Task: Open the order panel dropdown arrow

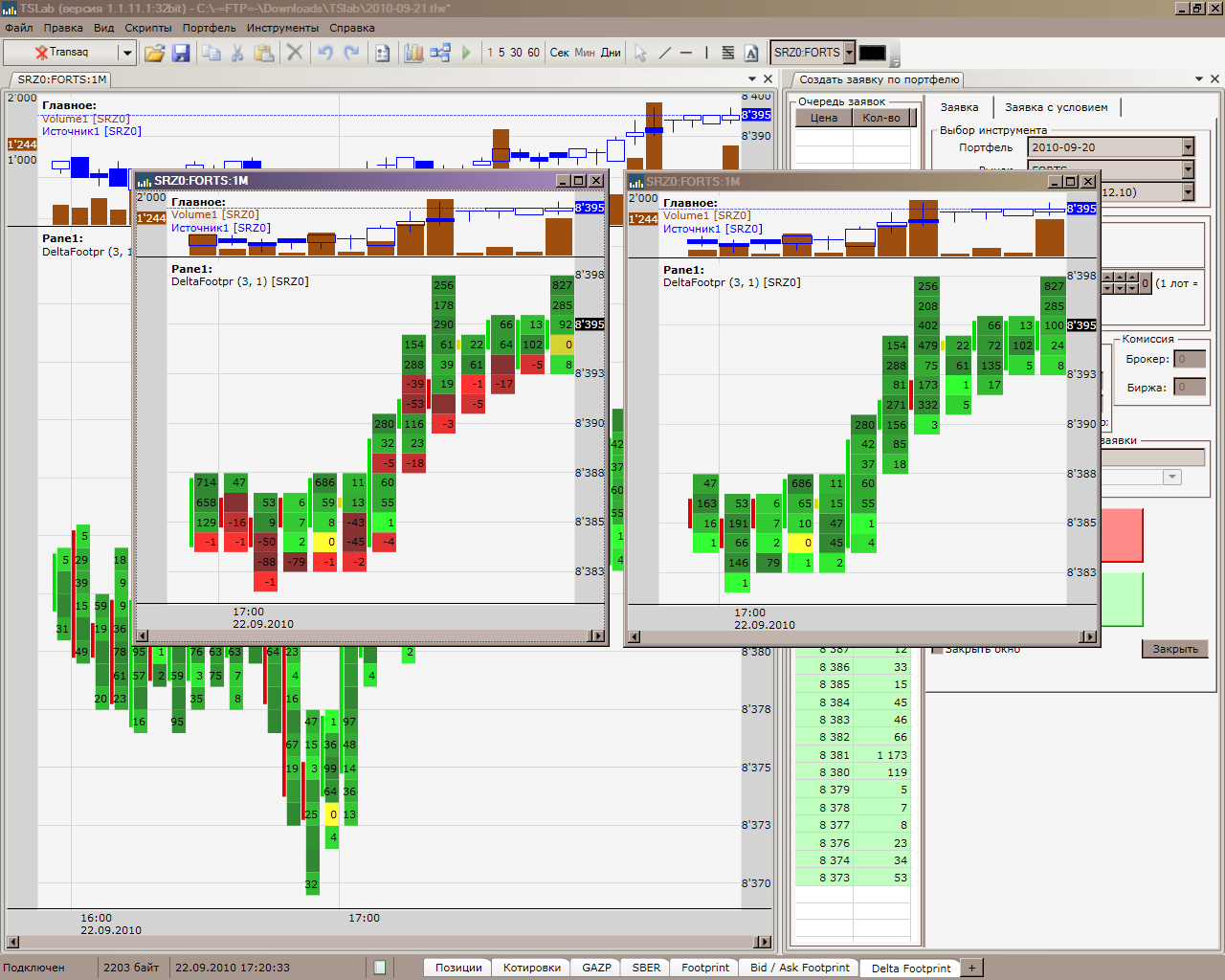Action: coord(1199,79)
